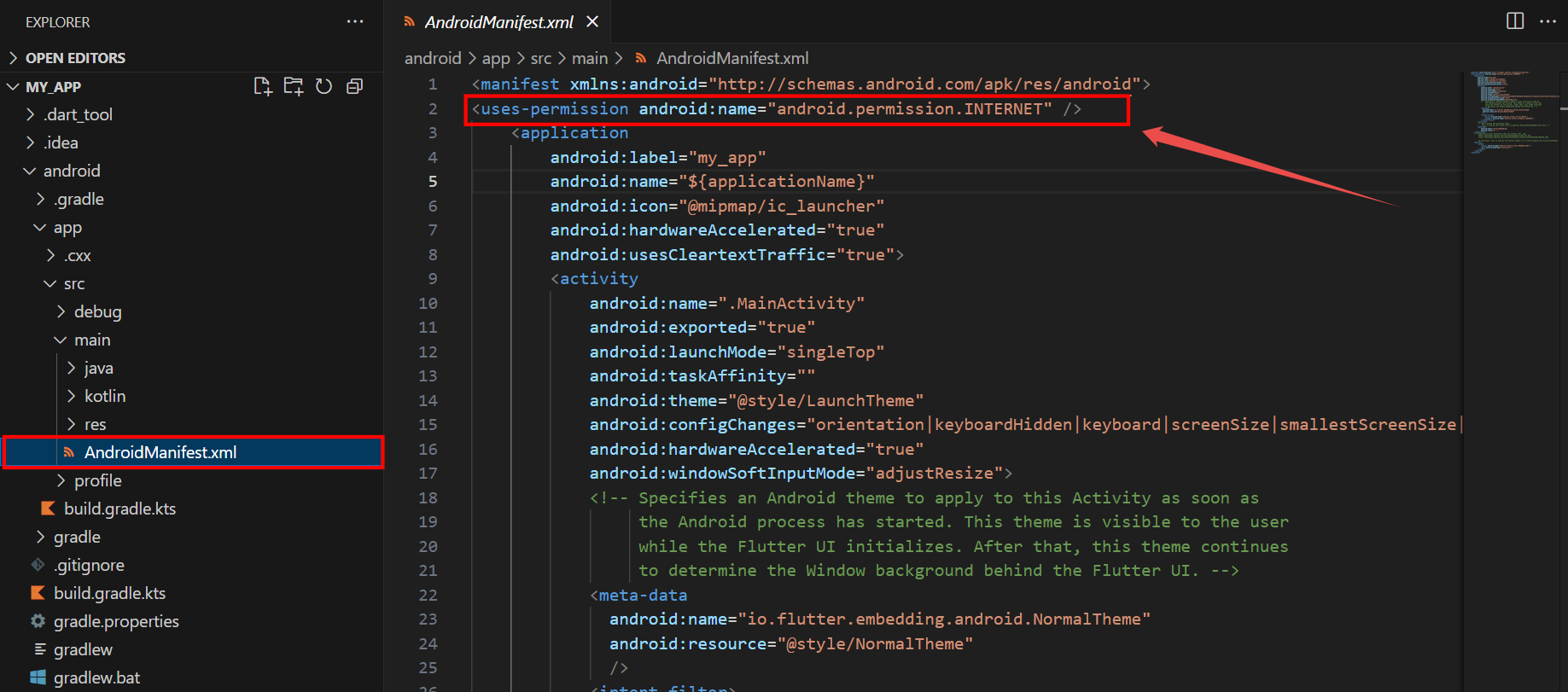
Task: Click 'singleTop' value on line 12
Action: pos(831,352)
